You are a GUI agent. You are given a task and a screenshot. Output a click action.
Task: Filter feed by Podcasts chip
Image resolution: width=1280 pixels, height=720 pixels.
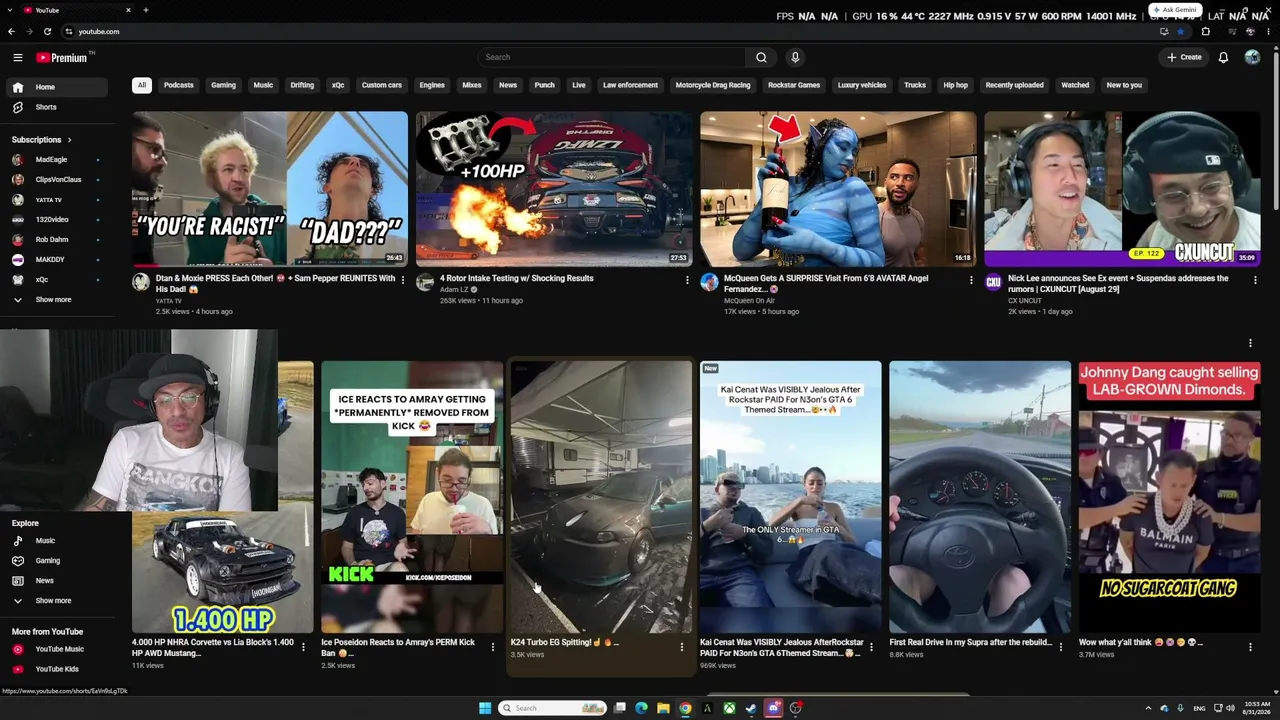[179, 85]
